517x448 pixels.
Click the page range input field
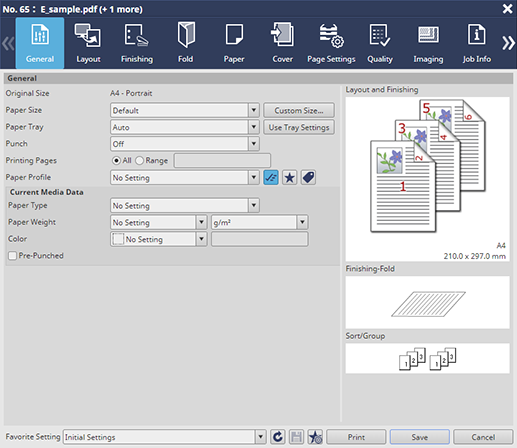click(222, 160)
